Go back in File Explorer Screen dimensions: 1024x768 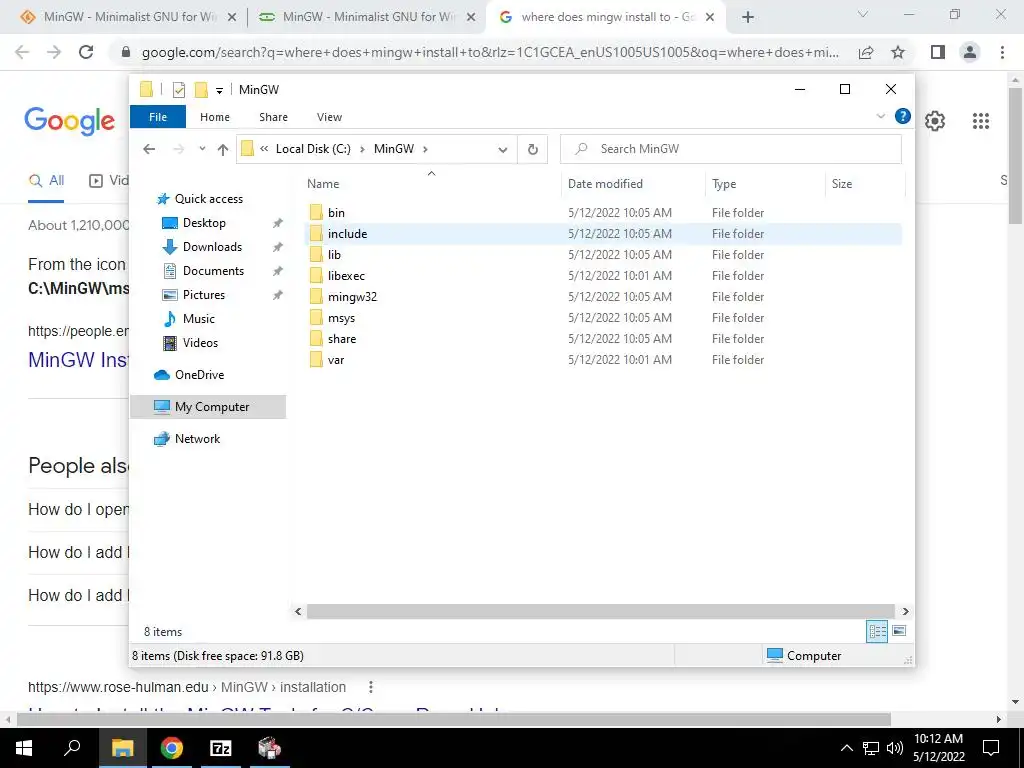click(x=149, y=149)
